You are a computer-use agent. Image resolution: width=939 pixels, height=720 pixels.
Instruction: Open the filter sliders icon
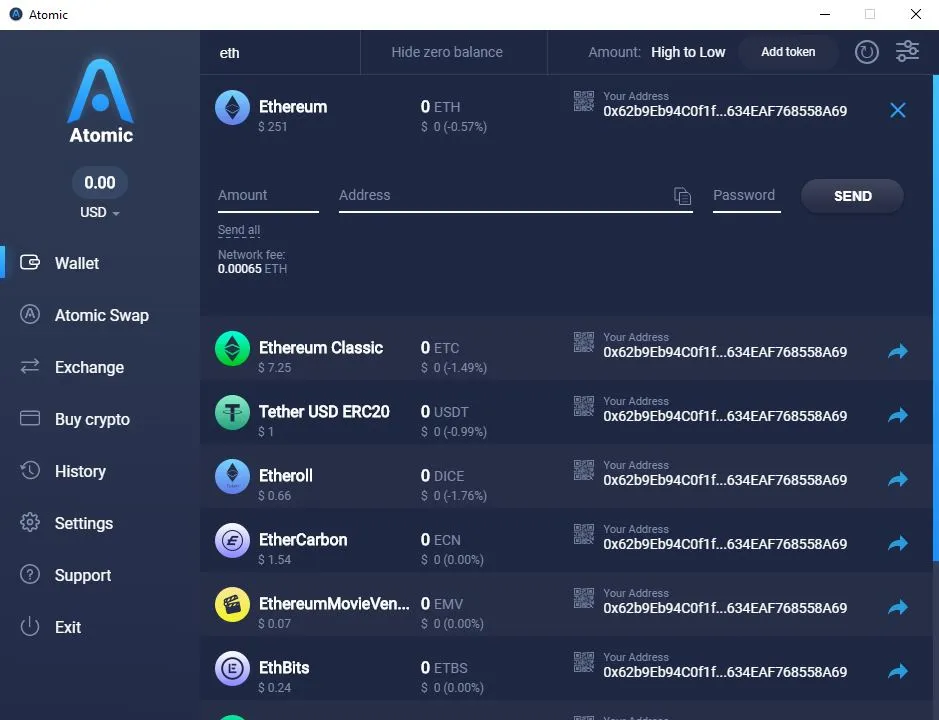(907, 52)
